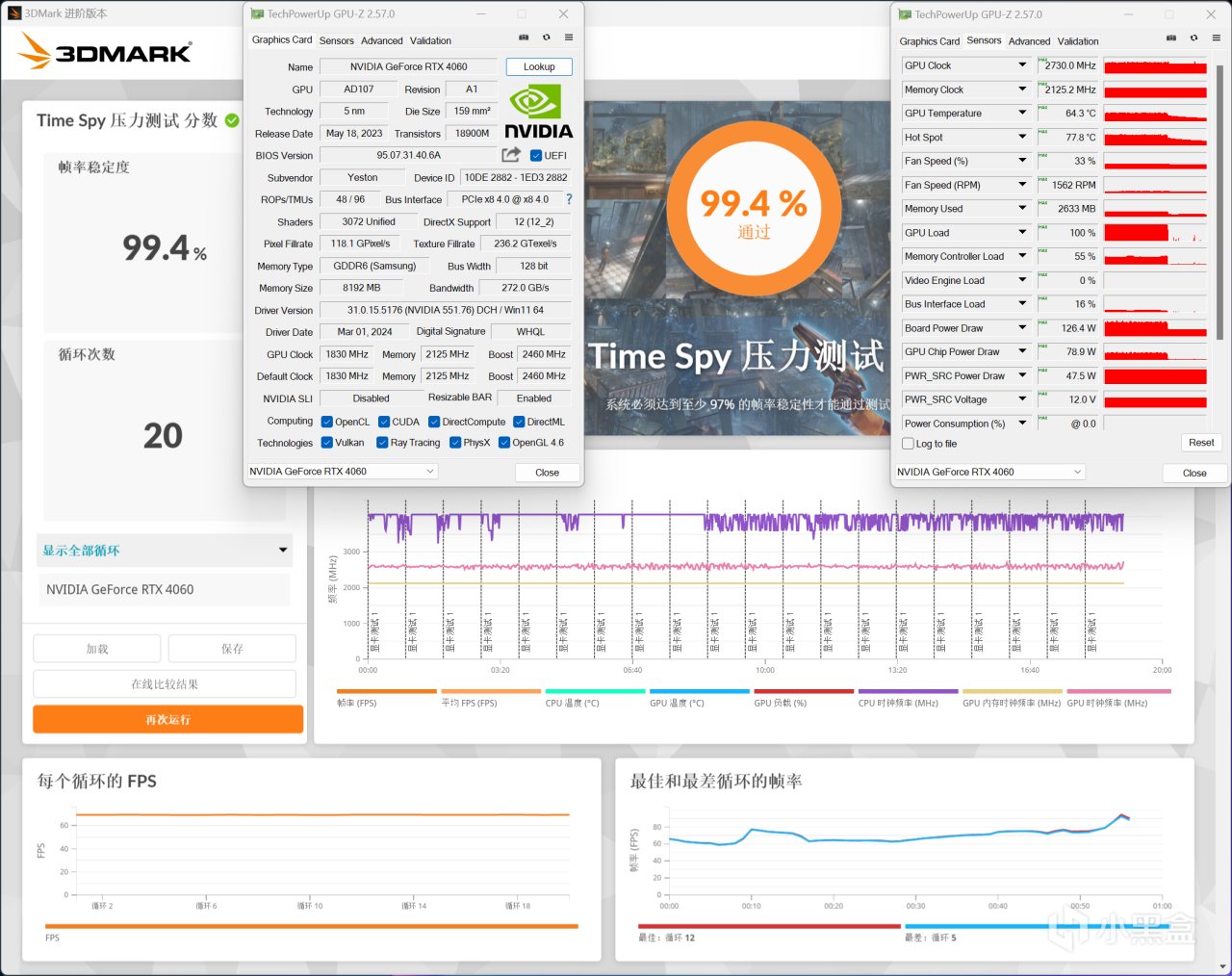Open the GPU Load sensor dropdown
Image resolution: width=1232 pixels, height=976 pixels.
pos(1022,233)
